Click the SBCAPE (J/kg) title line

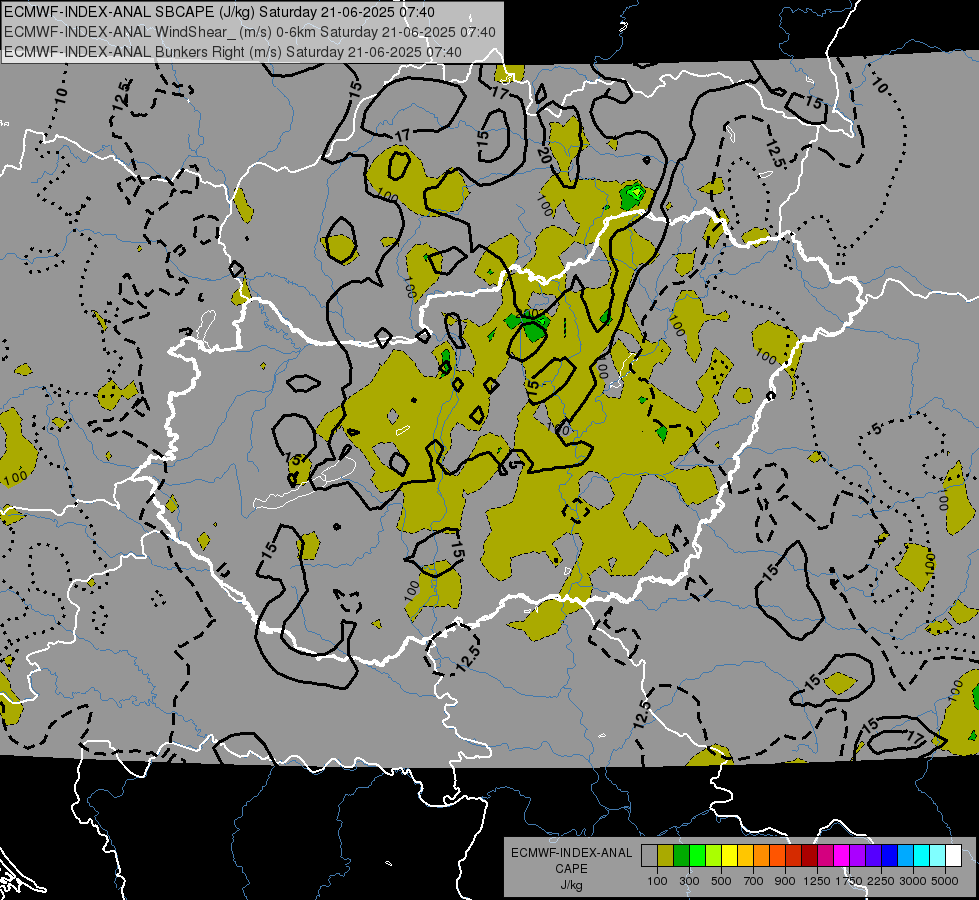pyautogui.click(x=219, y=12)
